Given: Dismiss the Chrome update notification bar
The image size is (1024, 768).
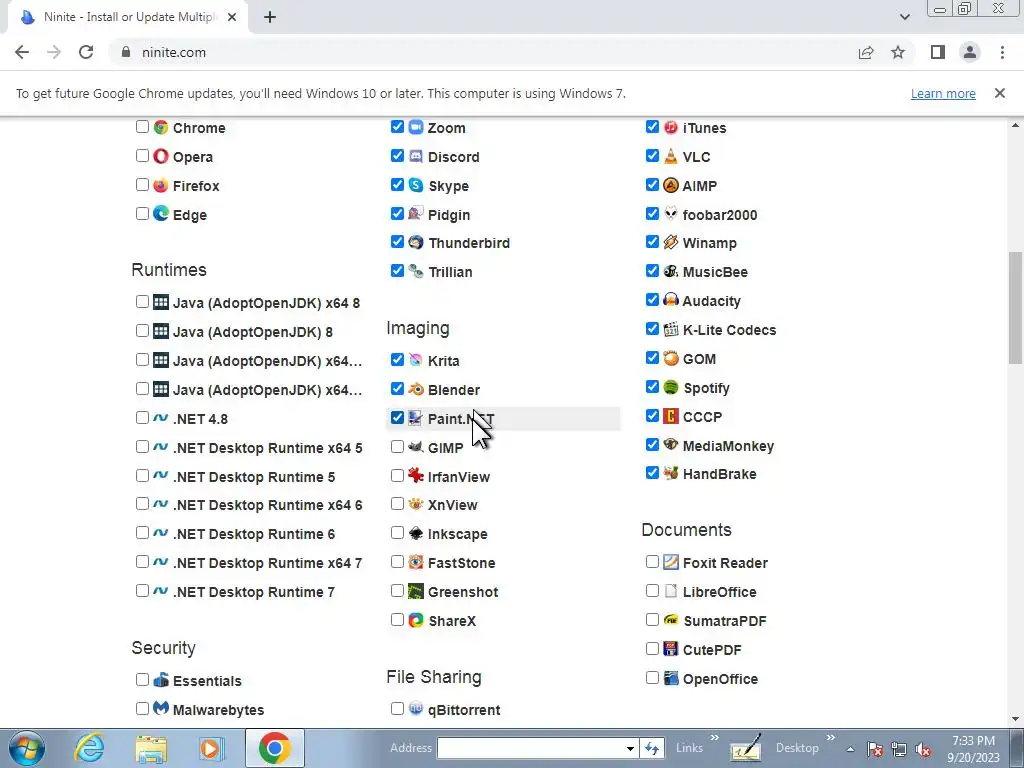Looking at the screenshot, I should click(x=1000, y=93).
